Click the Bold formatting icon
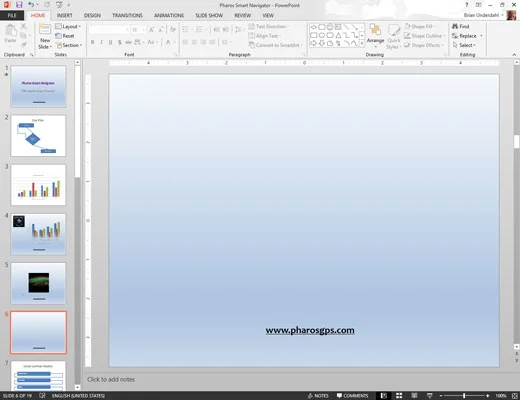The width and height of the screenshot is (520, 400). (x=92, y=42)
